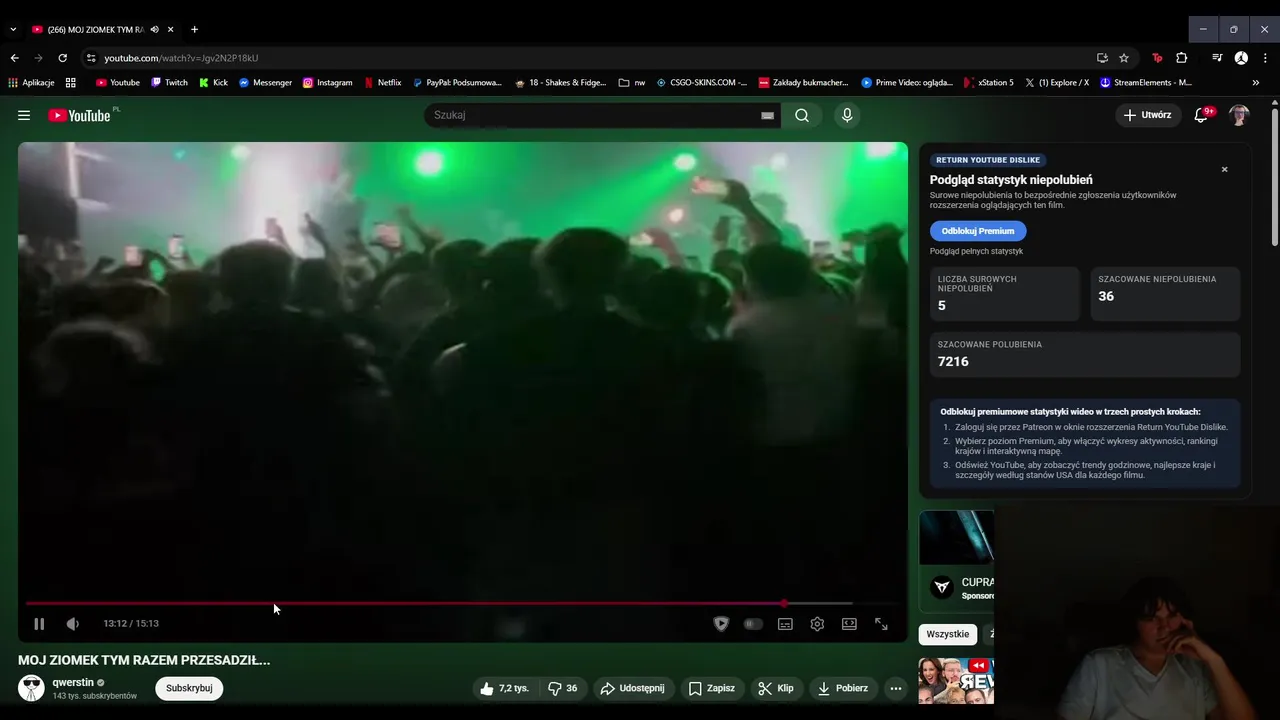Viewport: 1280px width, 720px height.
Task: Click the Szacowane polubienia 7216 card
Action: coord(1085,354)
